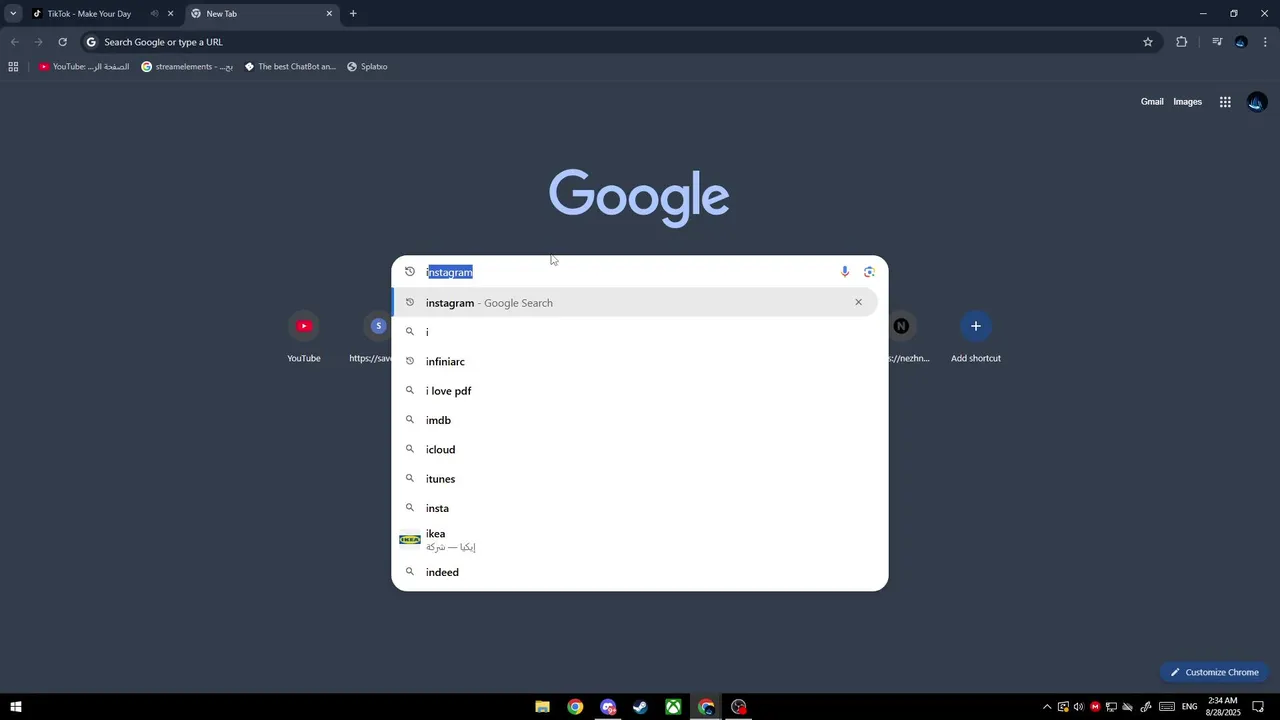Open the touch keyboard tray icon

click(x=1167, y=707)
